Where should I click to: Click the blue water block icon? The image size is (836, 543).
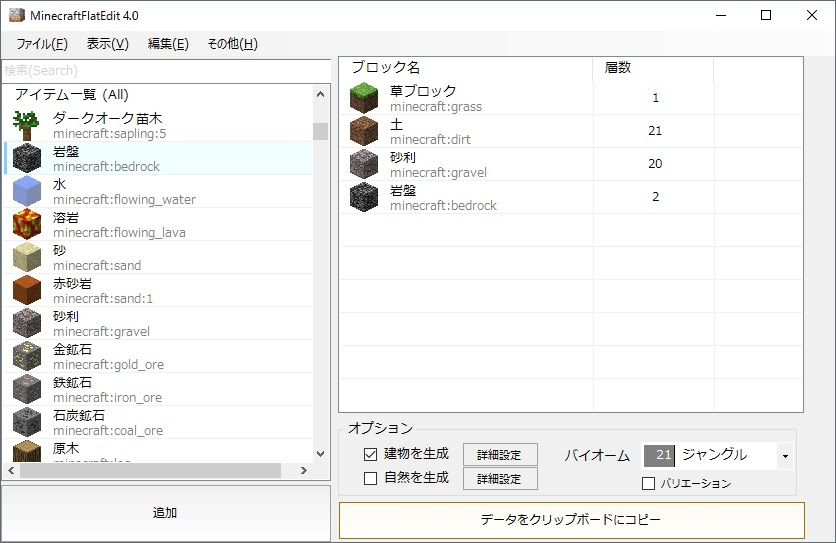[27, 191]
